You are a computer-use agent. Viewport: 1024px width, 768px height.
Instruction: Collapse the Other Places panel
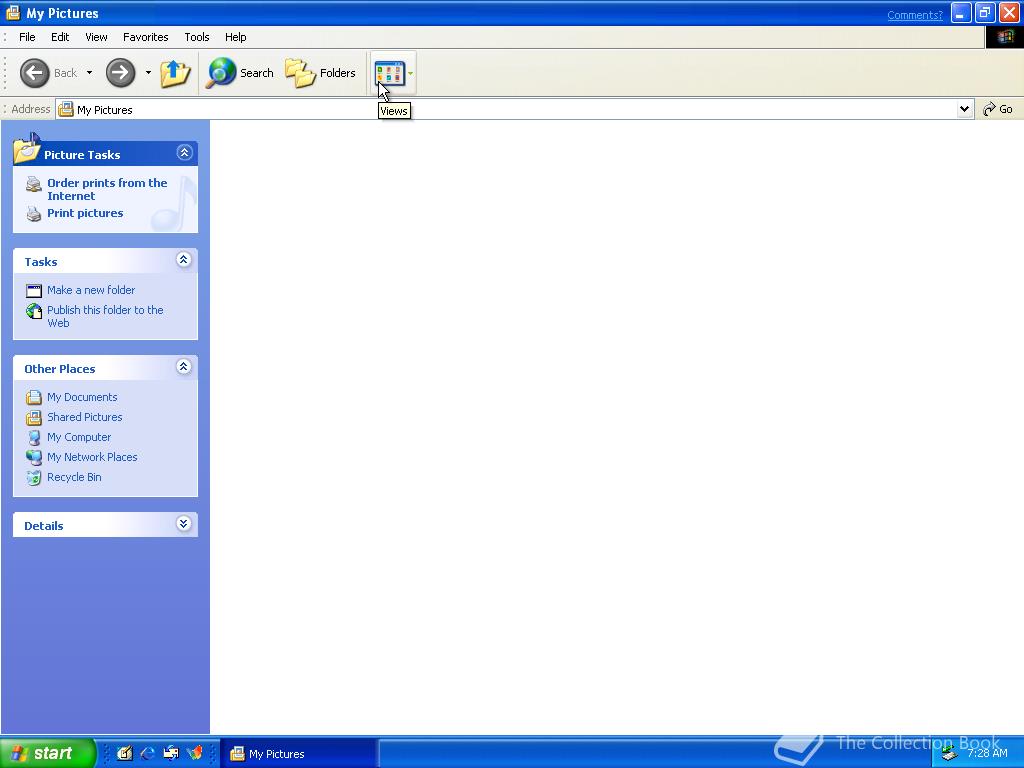(184, 367)
